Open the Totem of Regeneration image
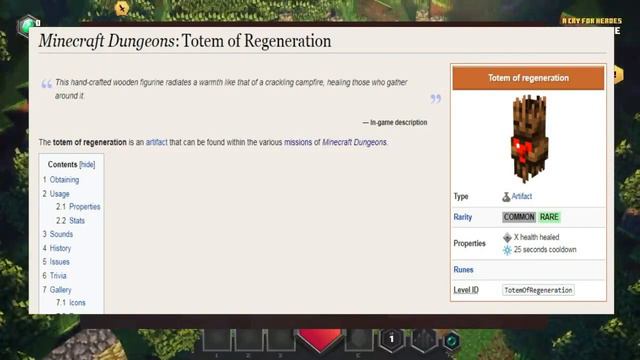This screenshot has width=640, height=360. coord(529,139)
